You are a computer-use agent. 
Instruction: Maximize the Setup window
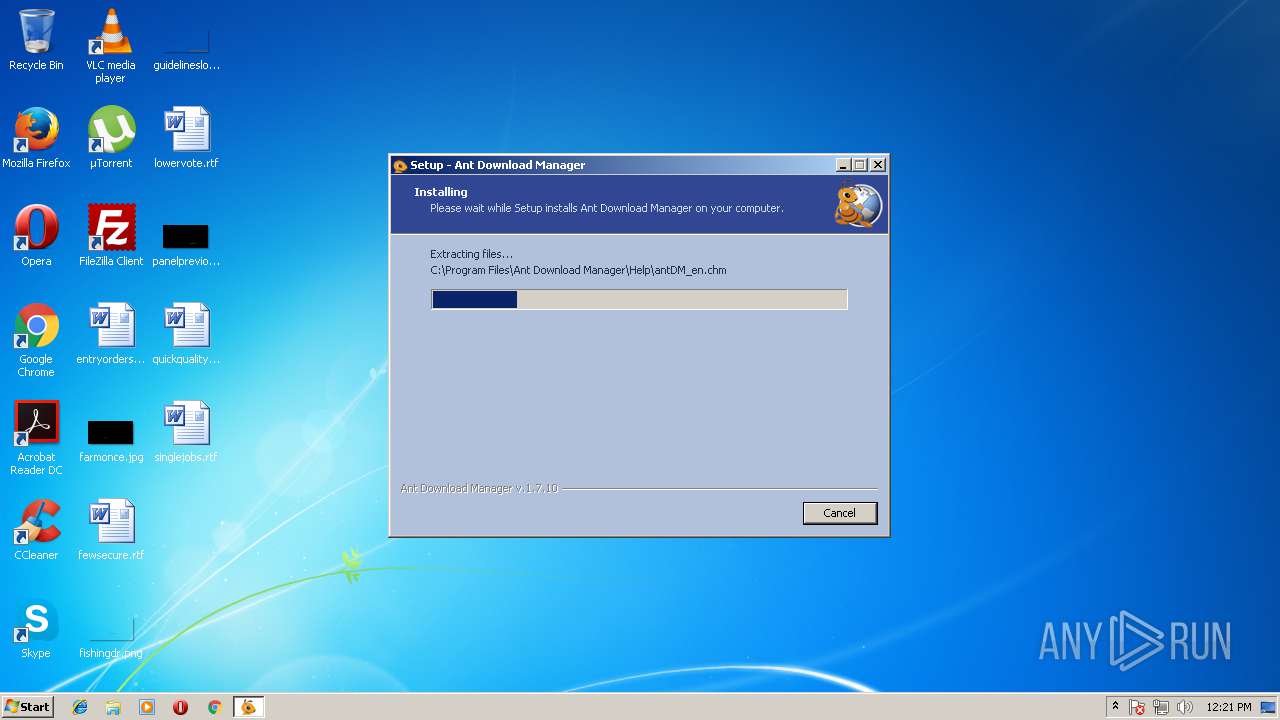pyautogui.click(x=860, y=165)
